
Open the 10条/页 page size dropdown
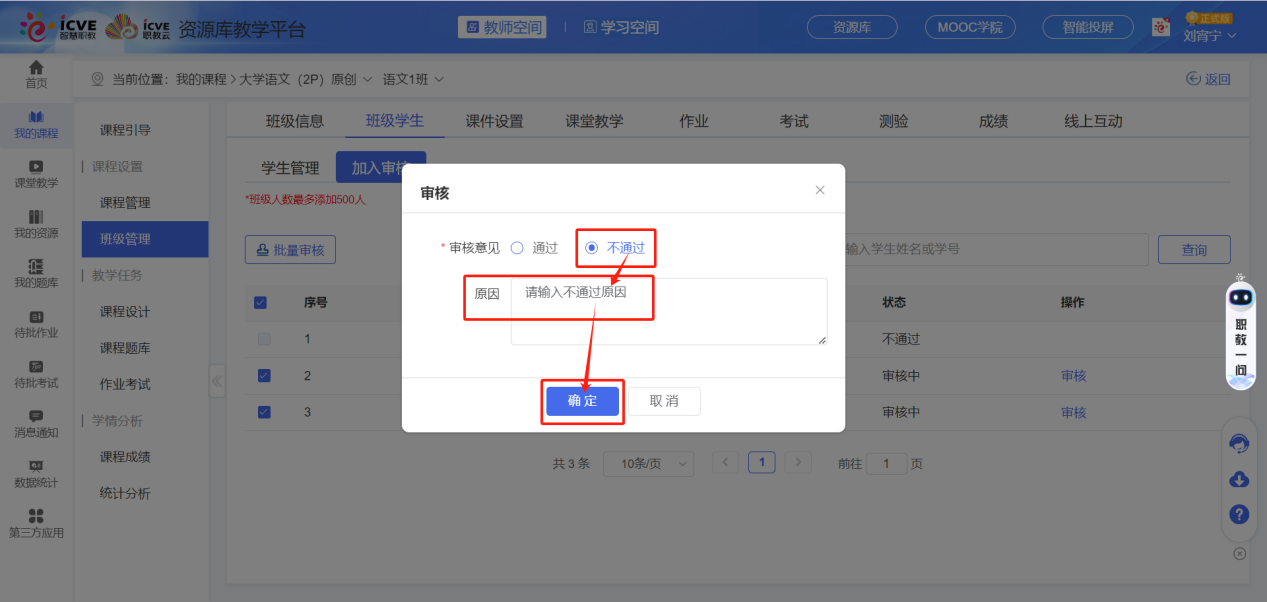click(x=648, y=463)
